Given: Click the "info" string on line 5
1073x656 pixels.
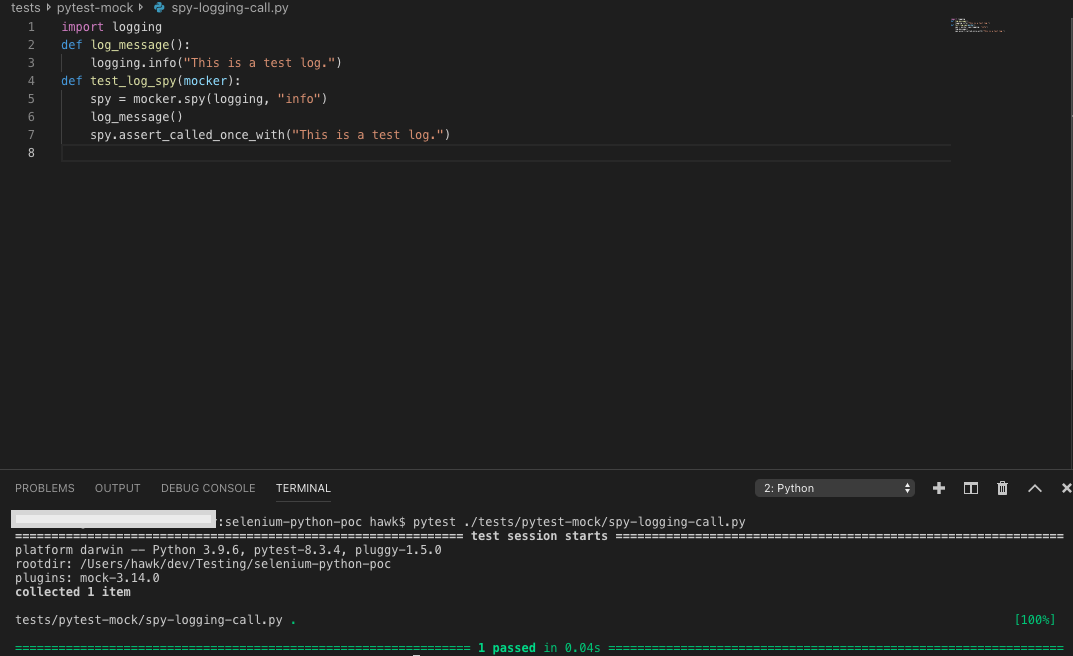Looking at the screenshot, I should 299,99.
